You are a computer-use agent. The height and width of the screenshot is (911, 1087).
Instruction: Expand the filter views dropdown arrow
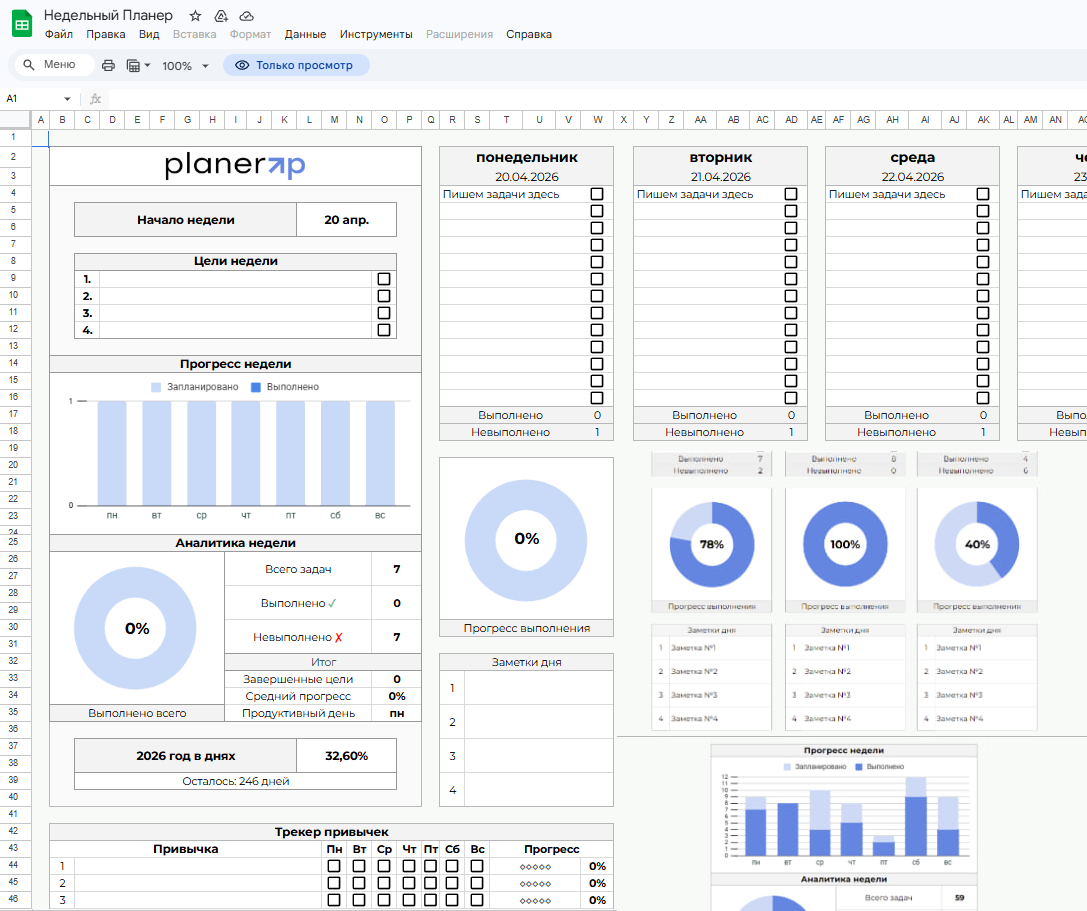[x=147, y=66]
